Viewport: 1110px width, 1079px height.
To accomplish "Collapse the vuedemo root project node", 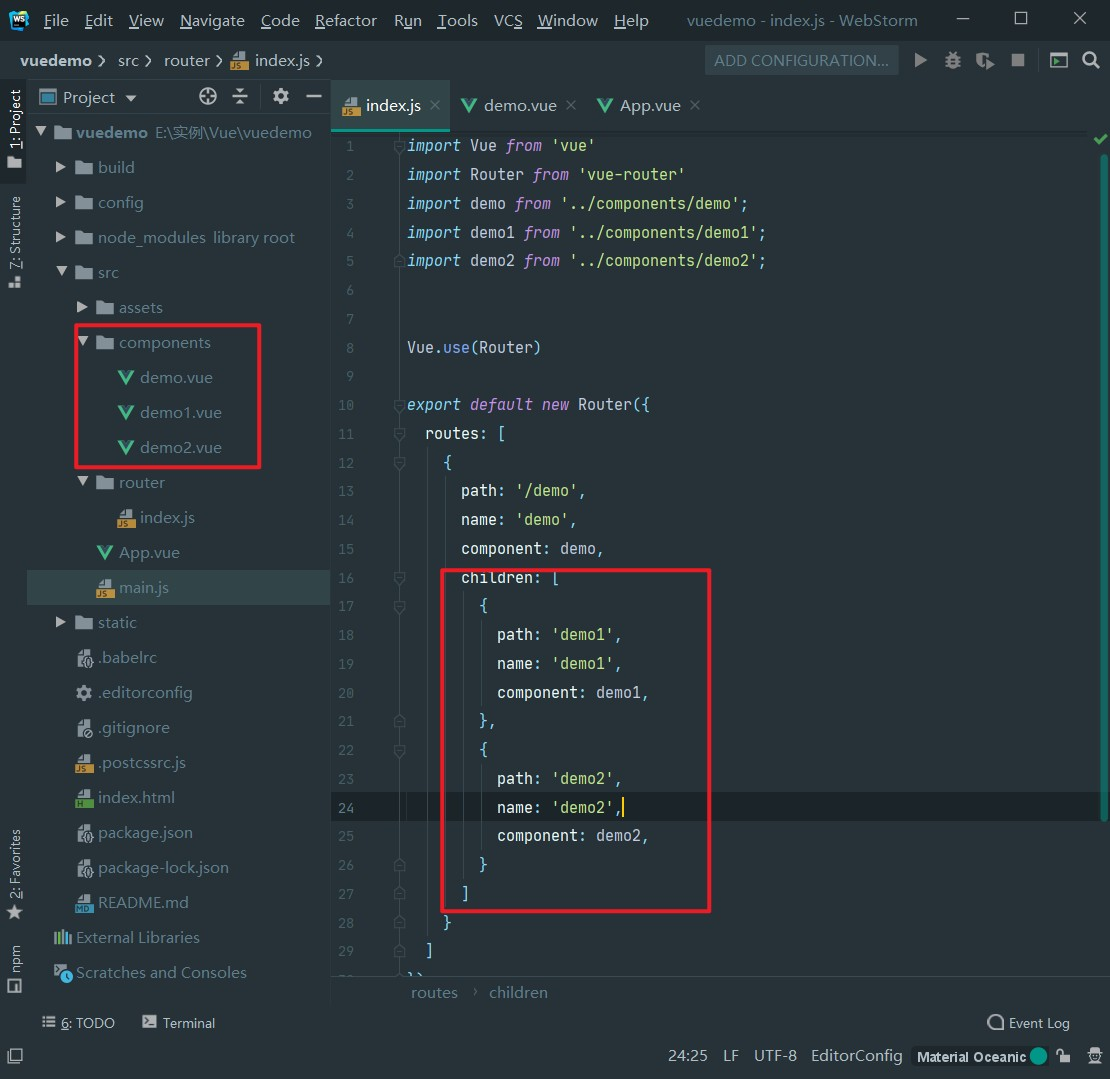I will (x=41, y=132).
